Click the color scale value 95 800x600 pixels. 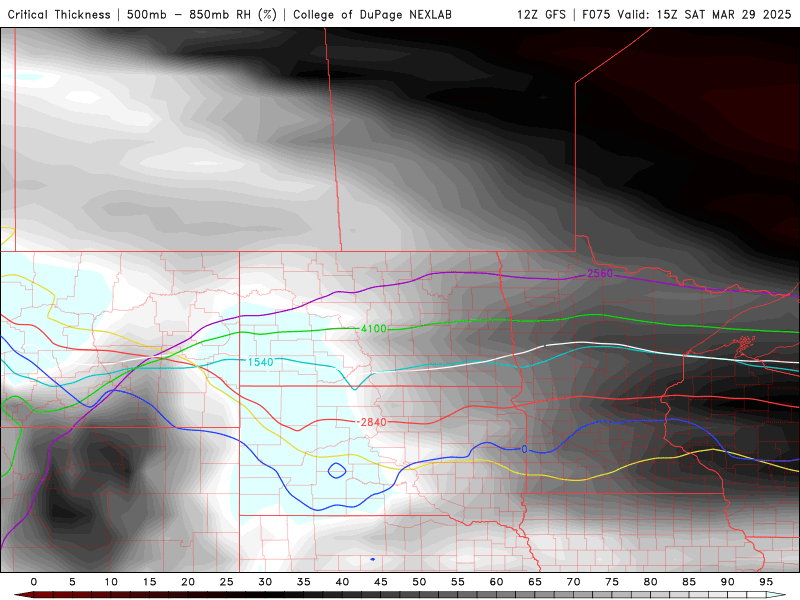(766, 582)
